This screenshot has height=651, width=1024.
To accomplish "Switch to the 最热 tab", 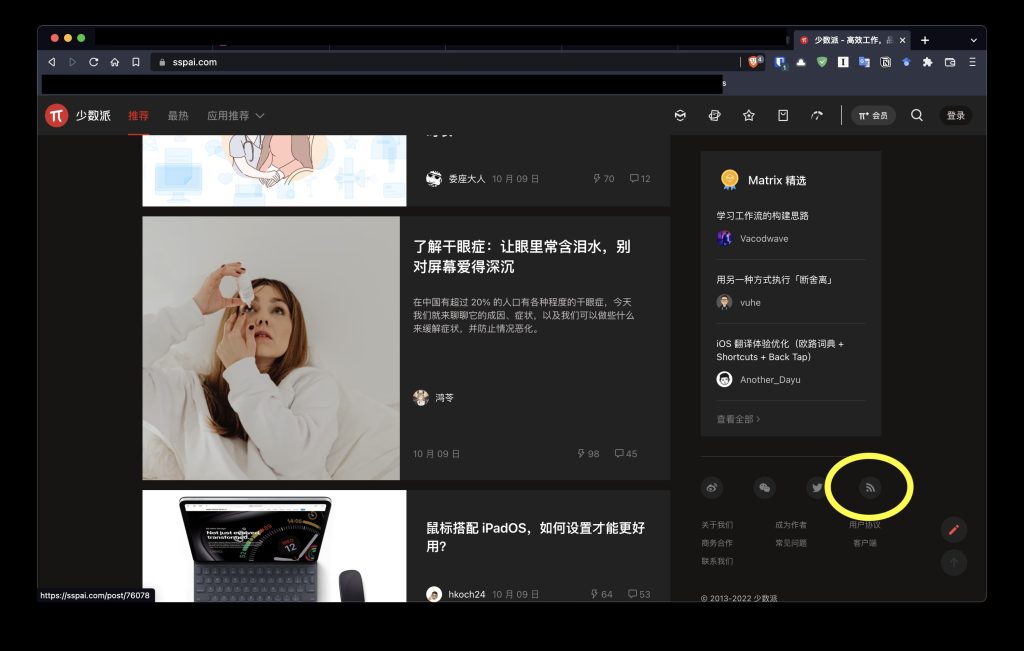I will click(178, 116).
